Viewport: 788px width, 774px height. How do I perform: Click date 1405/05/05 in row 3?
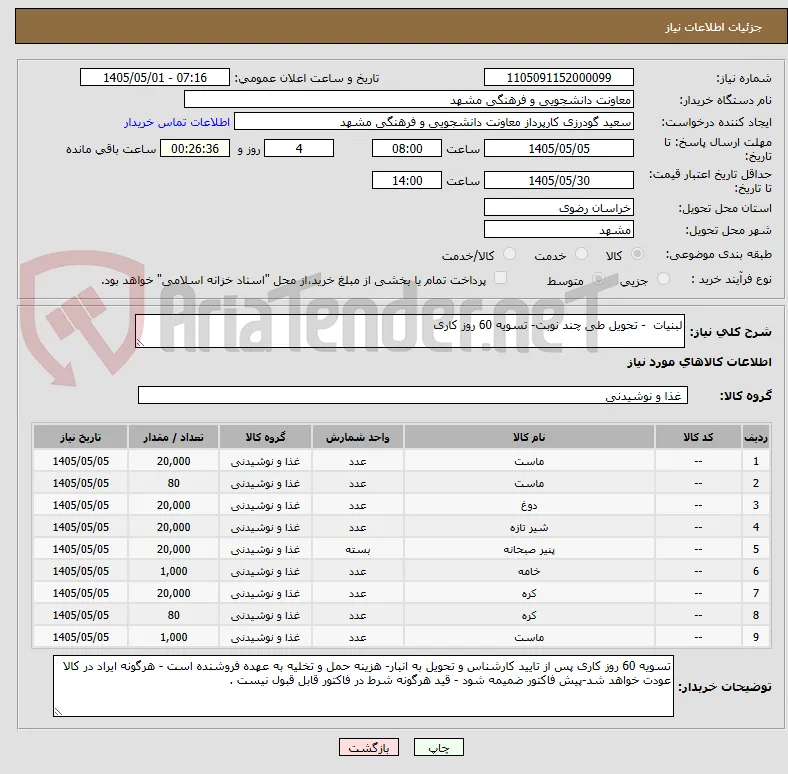pyautogui.click(x=80, y=505)
